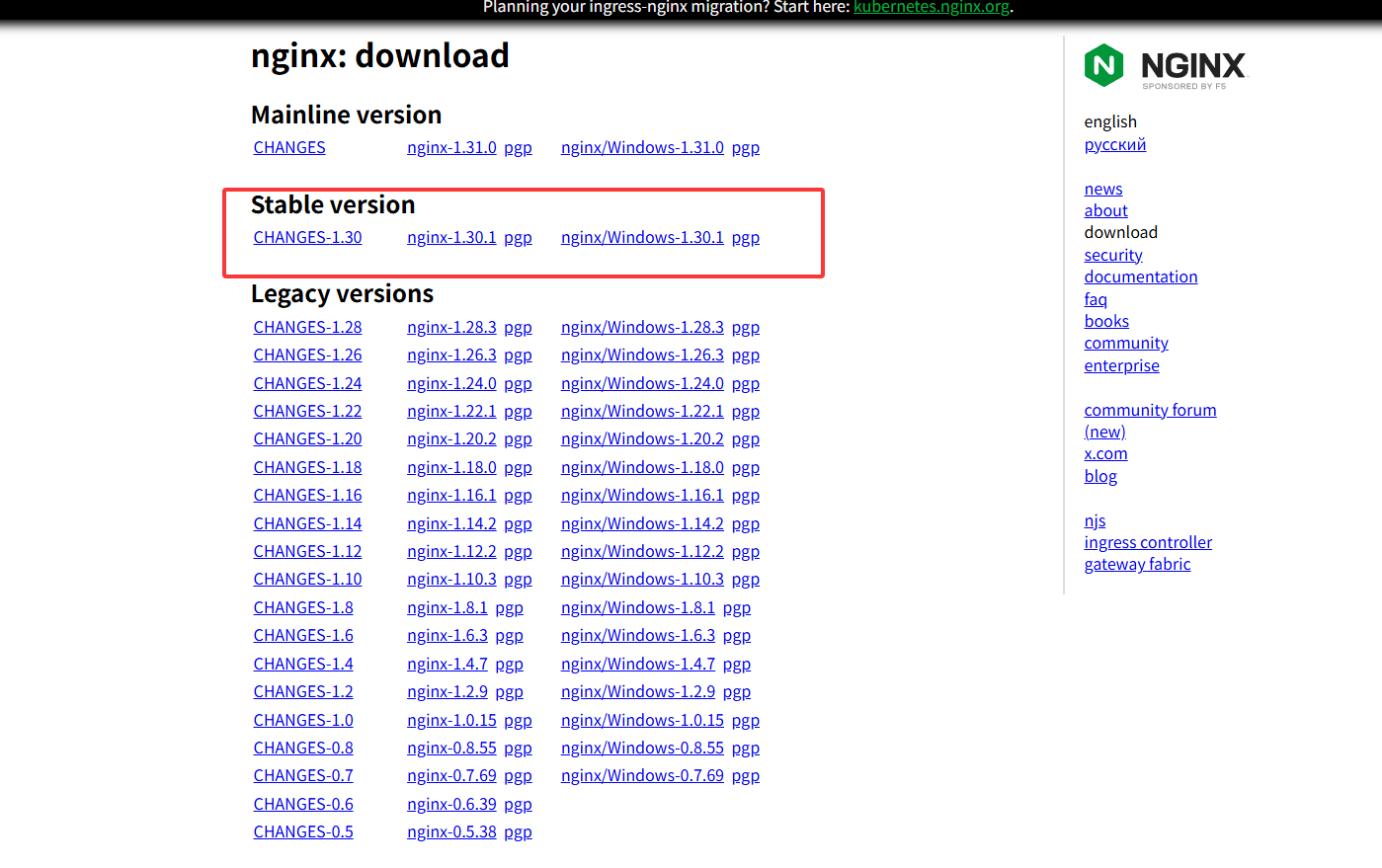The height and width of the screenshot is (868, 1382).
Task: Download nginx/Windows-0.7.69
Action: (642, 775)
